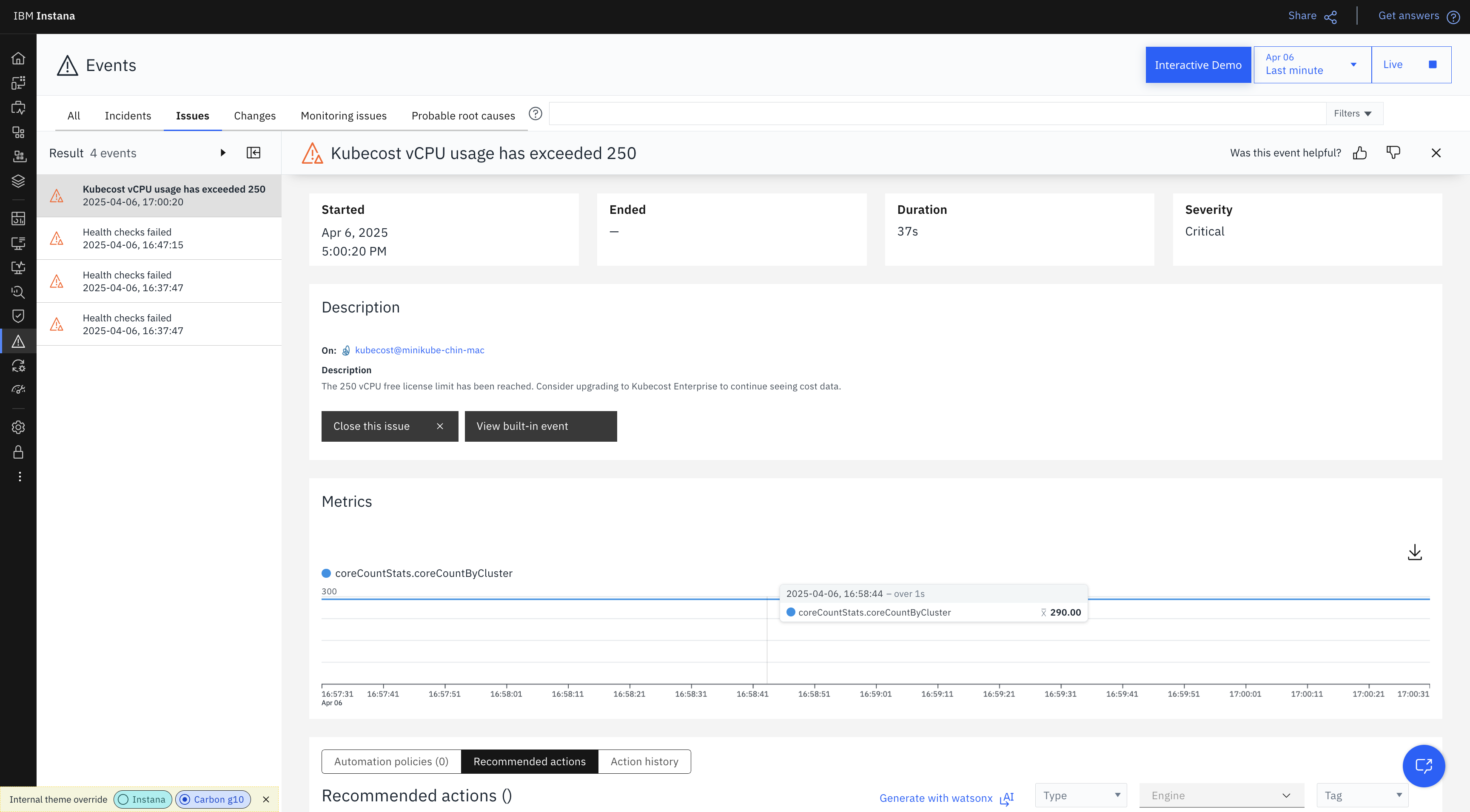Switch to the Monitoring issues tab
Image resolution: width=1470 pixels, height=812 pixels.
(x=344, y=116)
